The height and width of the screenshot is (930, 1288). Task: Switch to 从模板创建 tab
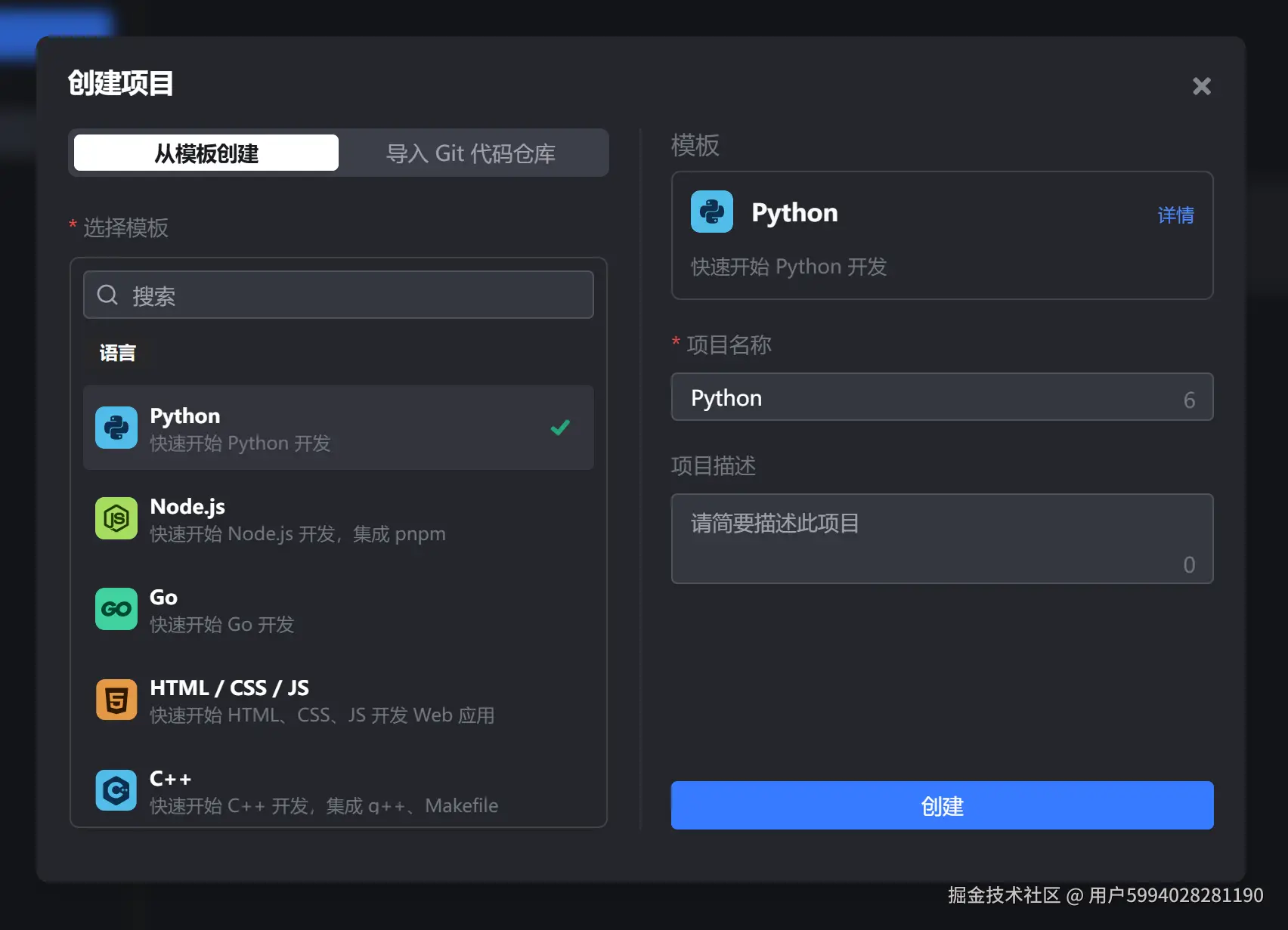pos(206,153)
